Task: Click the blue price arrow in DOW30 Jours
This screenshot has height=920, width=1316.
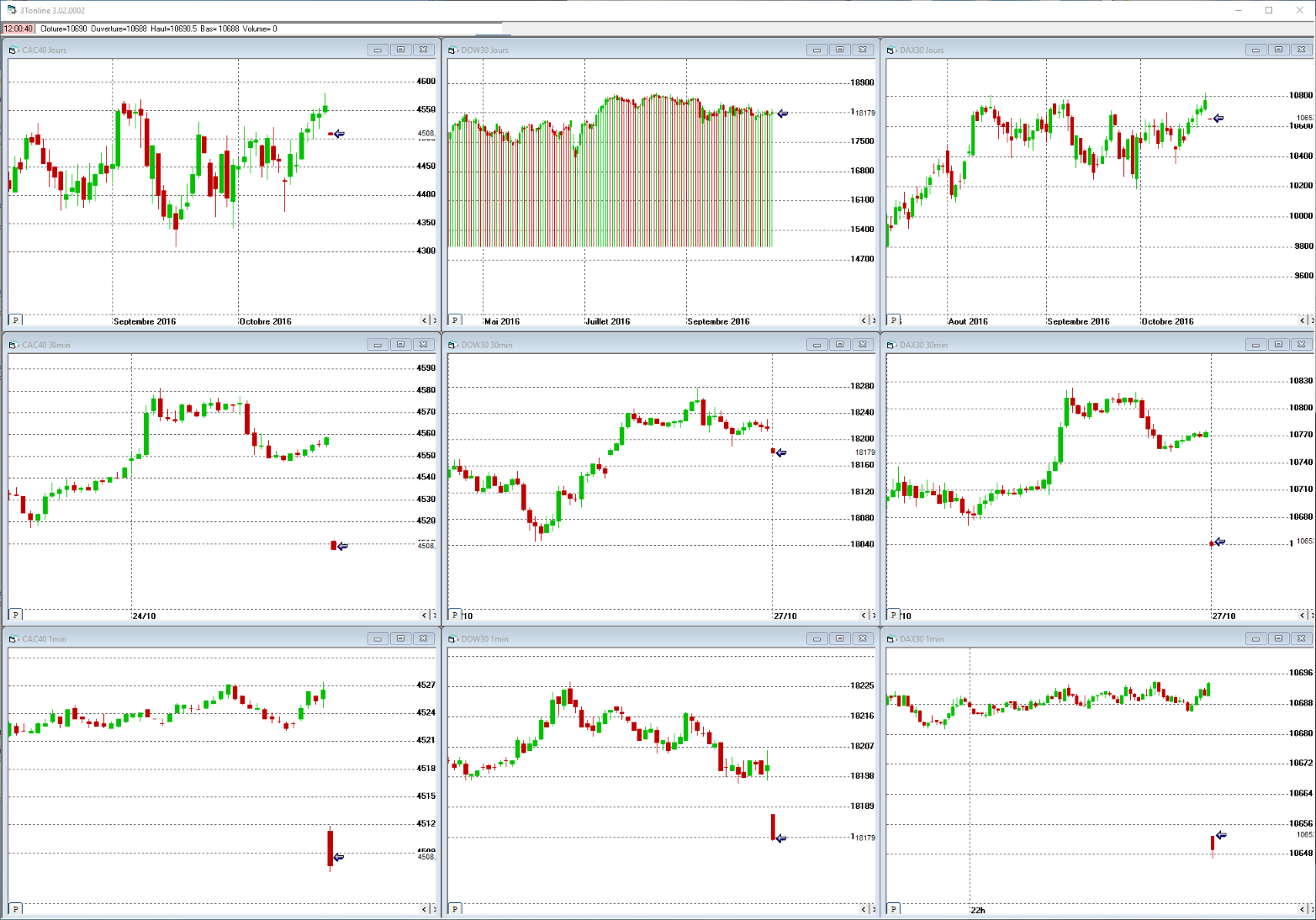Action: click(x=783, y=114)
